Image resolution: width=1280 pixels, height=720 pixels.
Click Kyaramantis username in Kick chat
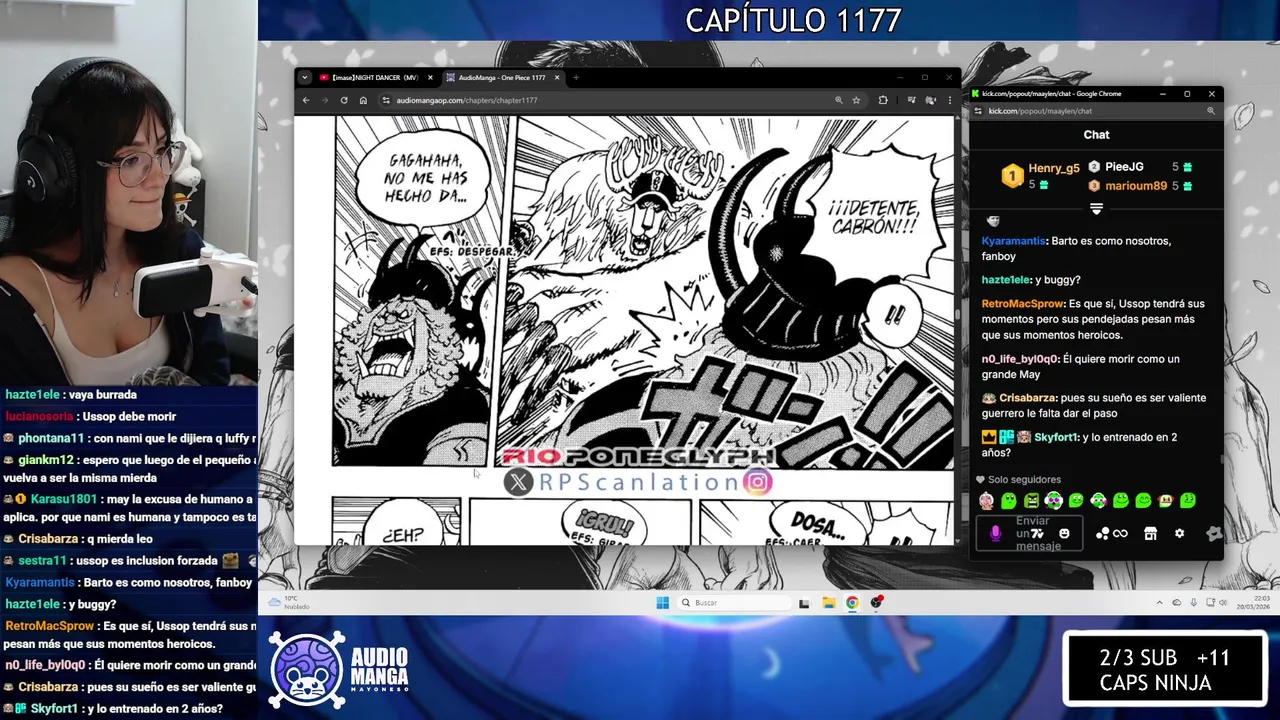1013,241
